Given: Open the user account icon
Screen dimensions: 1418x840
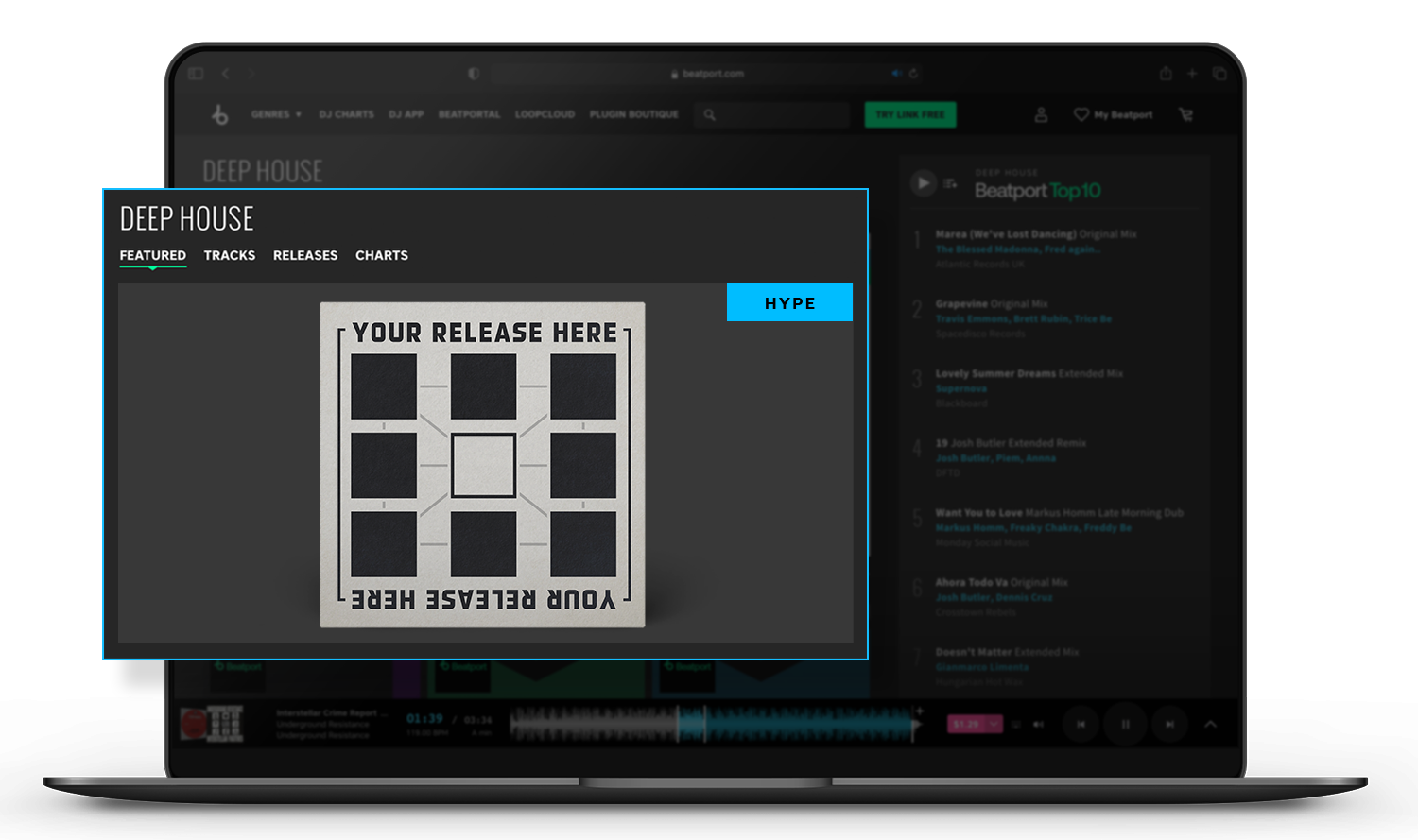Looking at the screenshot, I should pos(1041,114).
